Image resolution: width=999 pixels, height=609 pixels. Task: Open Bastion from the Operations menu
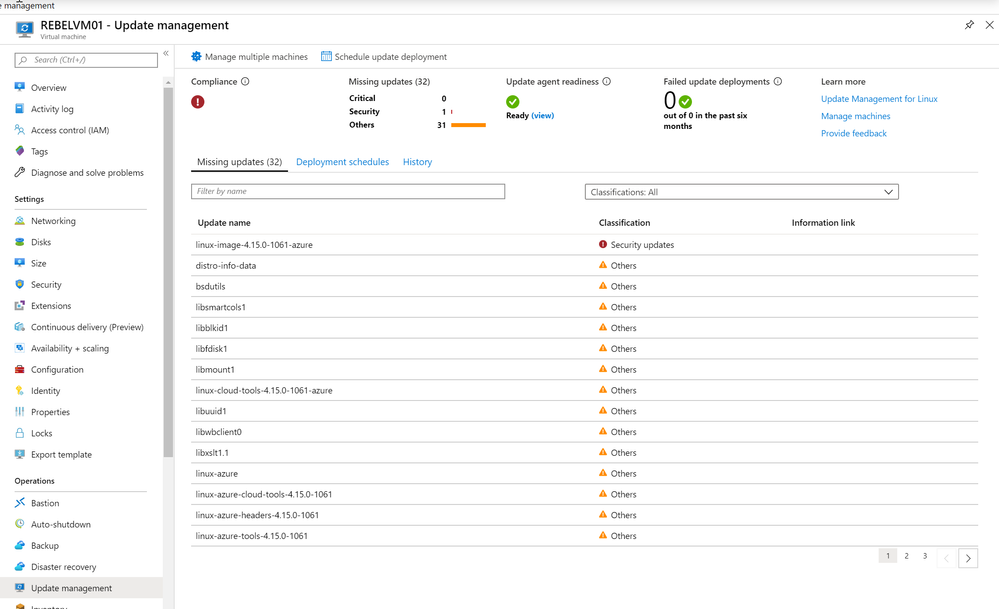click(45, 503)
